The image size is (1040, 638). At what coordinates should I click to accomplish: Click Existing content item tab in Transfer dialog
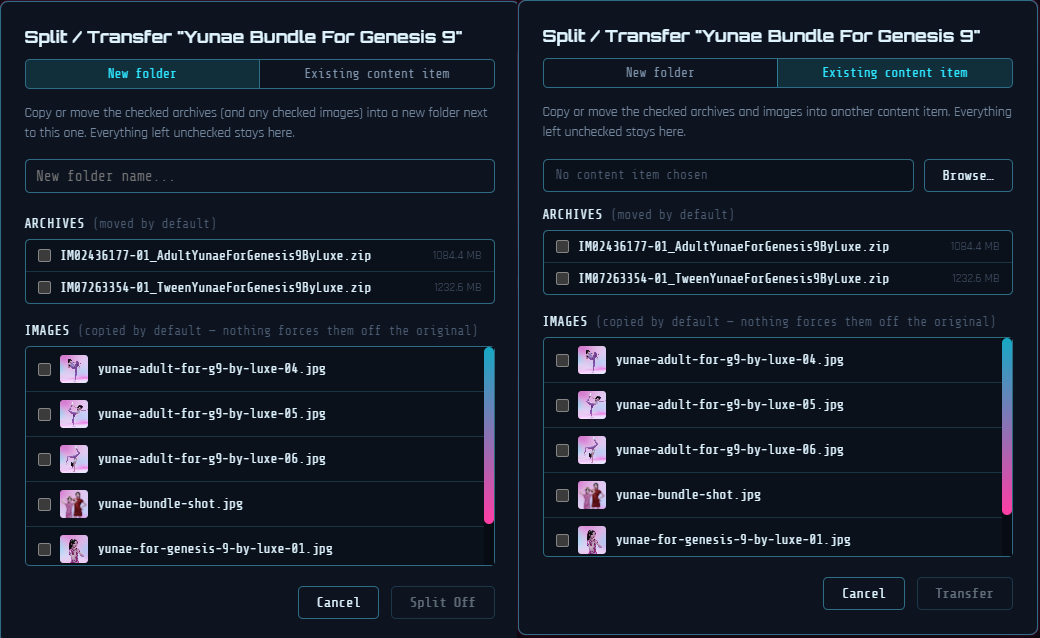click(x=895, y=73)
